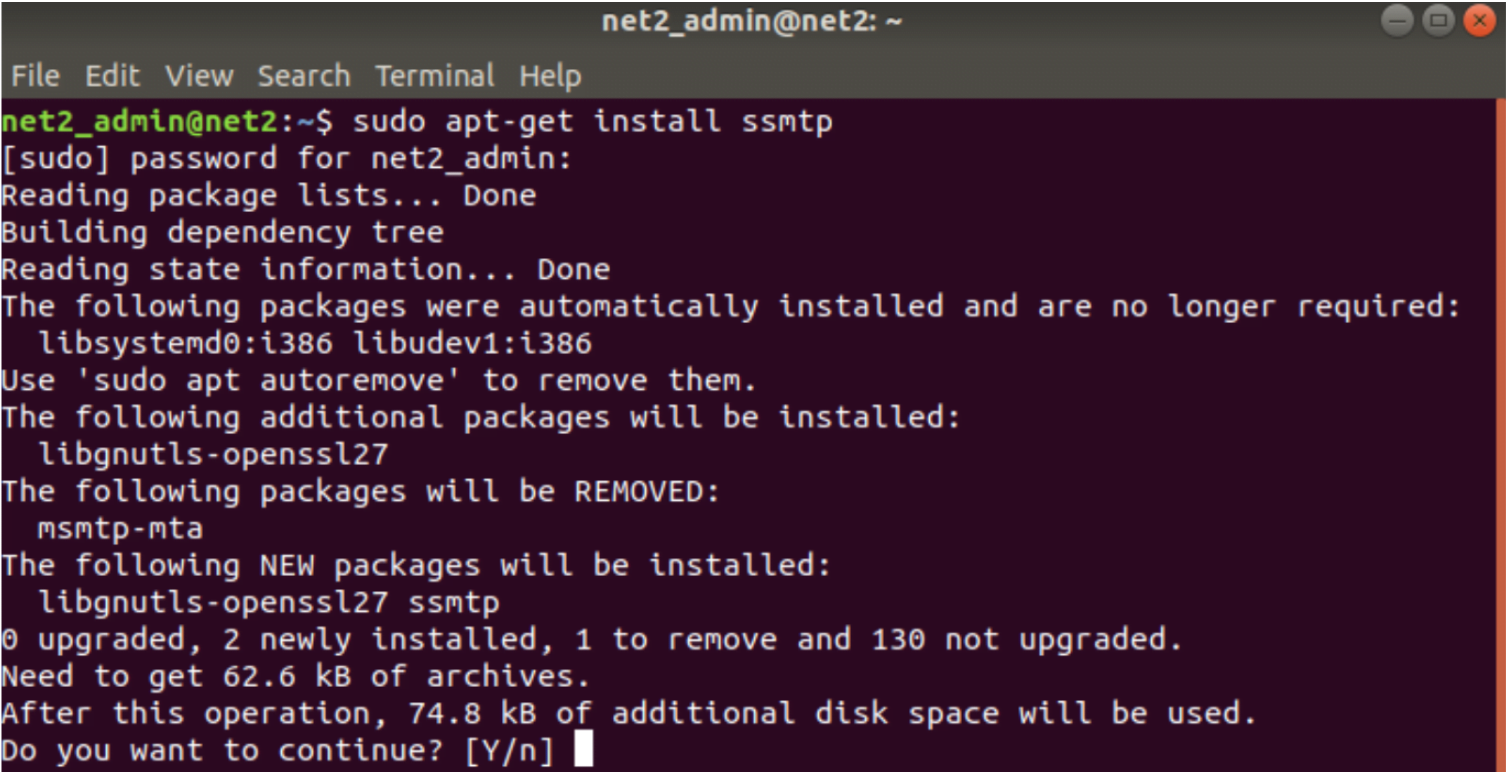Minimize the terminal window
Image resolution: width=1506 pixels, height=772 pixels.
point(1399,21)
